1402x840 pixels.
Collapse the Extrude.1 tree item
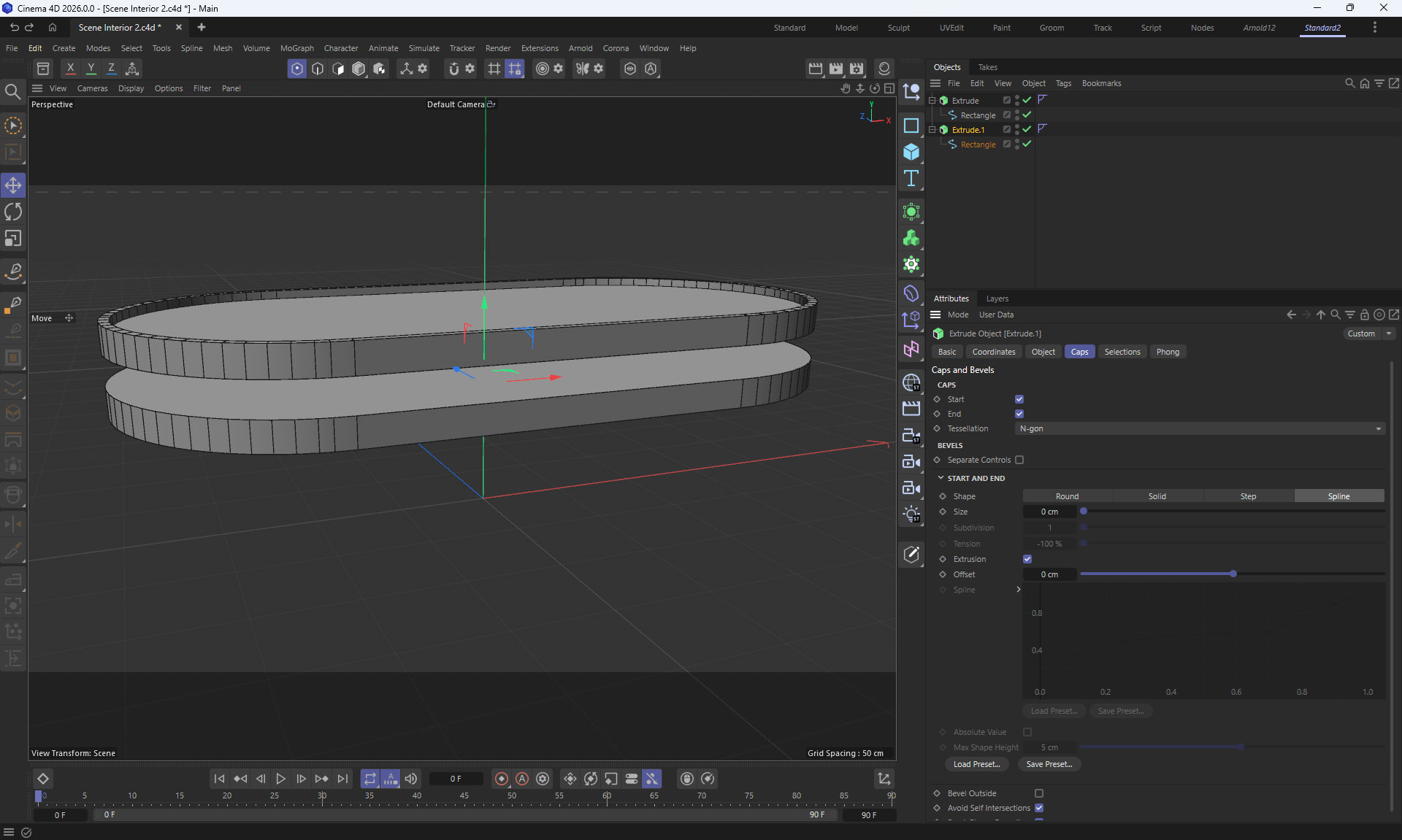(x=932, y=129)
